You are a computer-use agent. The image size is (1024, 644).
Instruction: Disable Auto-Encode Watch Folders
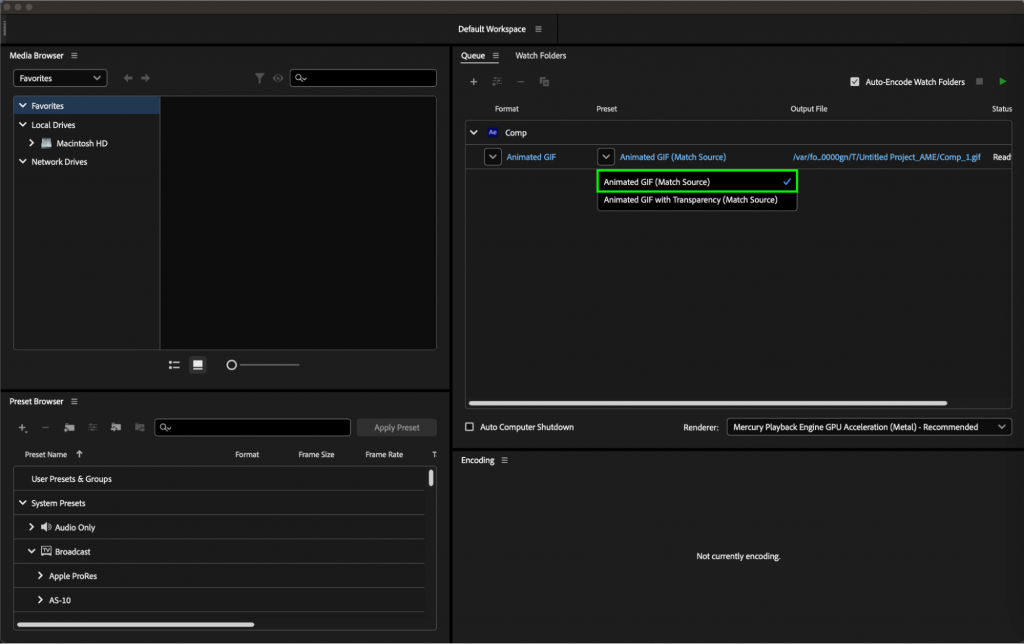coord(855,82)
